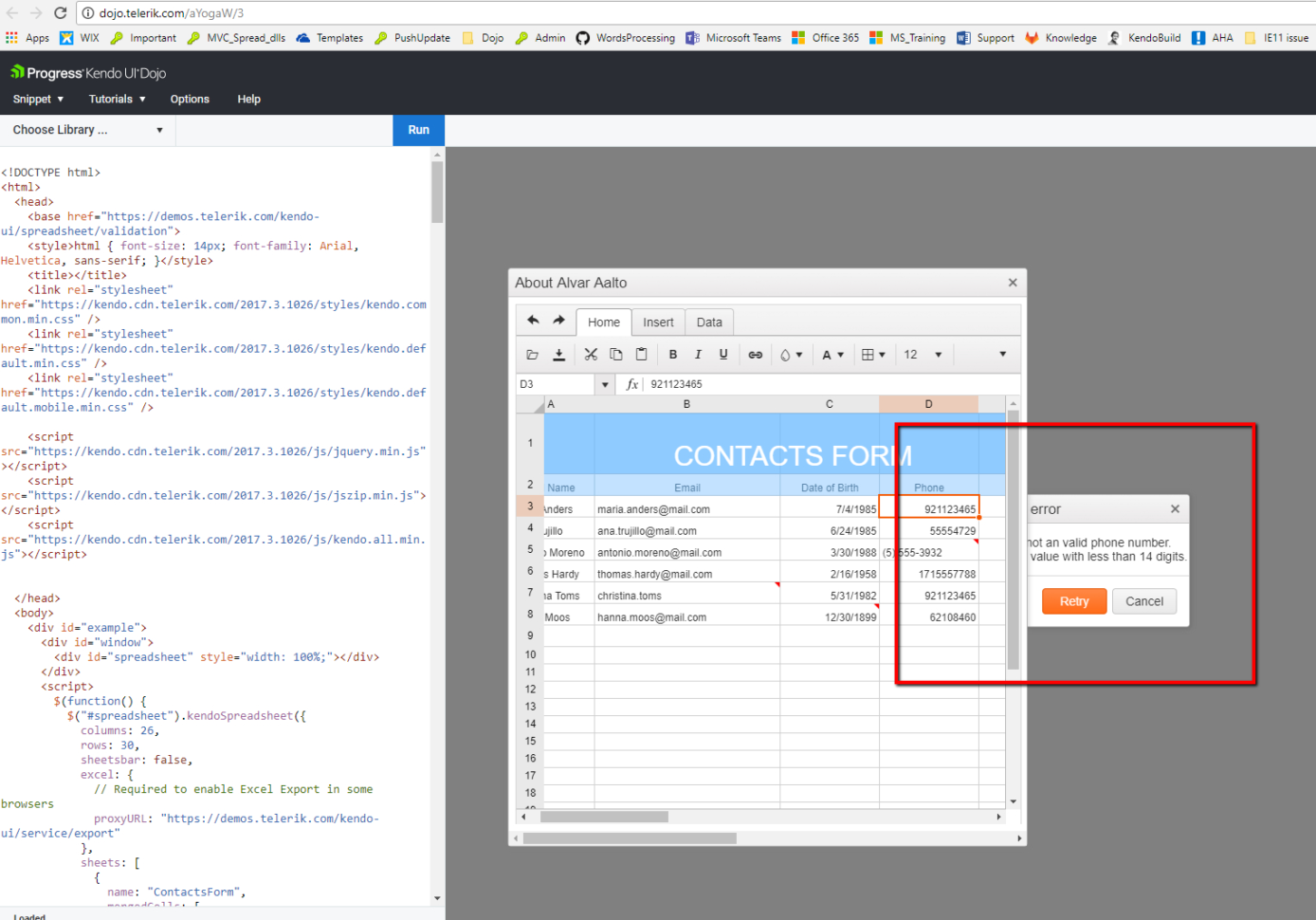The image size is (1316, 920).
Task: Click the copy icon in toolbar
Action: point(616,355)
